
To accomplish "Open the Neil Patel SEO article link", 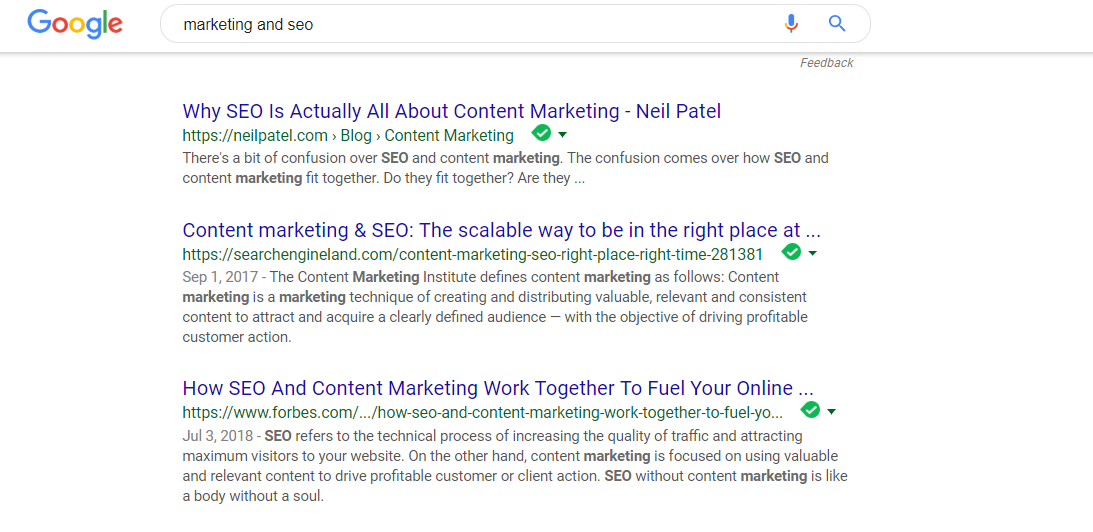I will [451, 111].
